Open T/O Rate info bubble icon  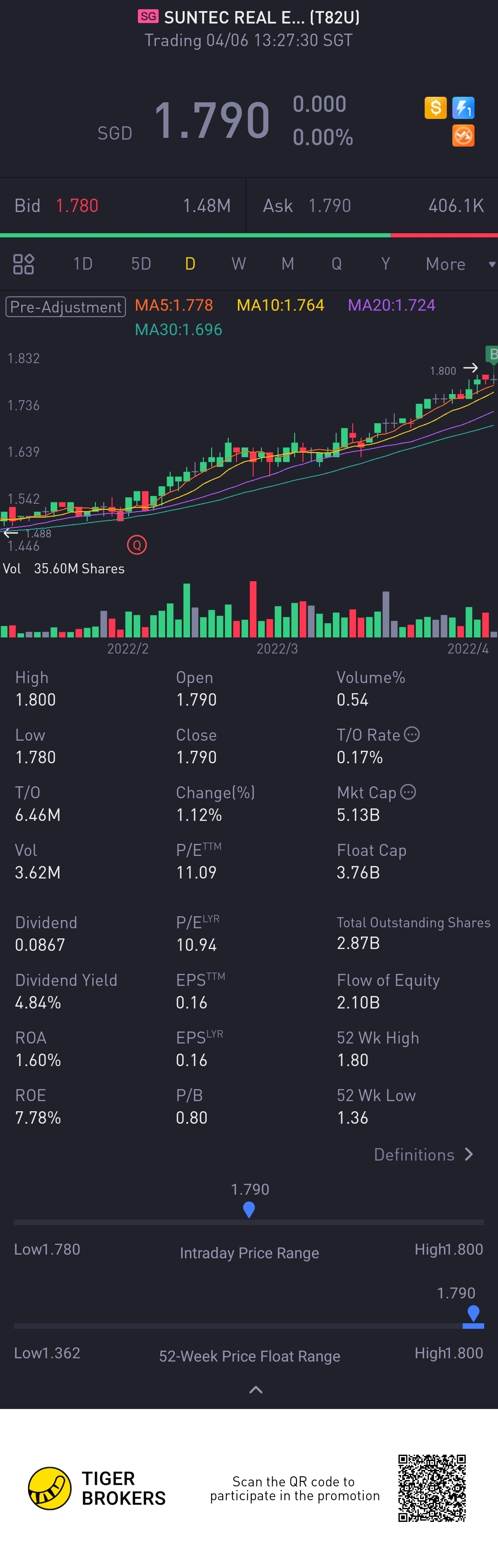[x=412, y=734]
